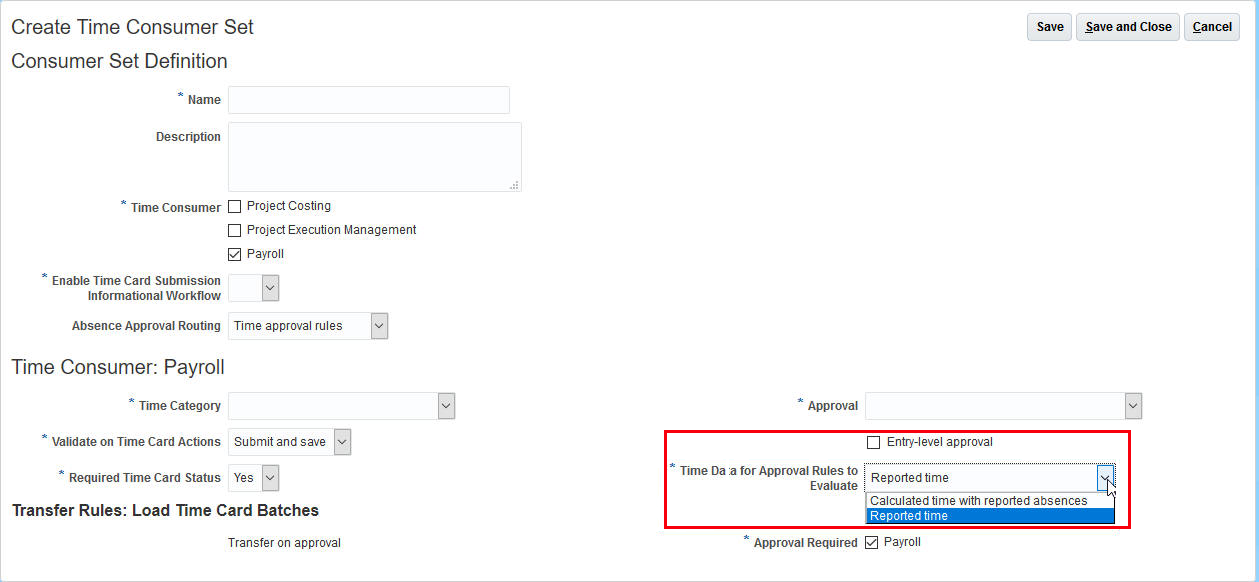Uncheck the Payroll time consumer checkbox
This screenshot has width=1259, height=582.
pyautogui.click(x=235, y=254)
